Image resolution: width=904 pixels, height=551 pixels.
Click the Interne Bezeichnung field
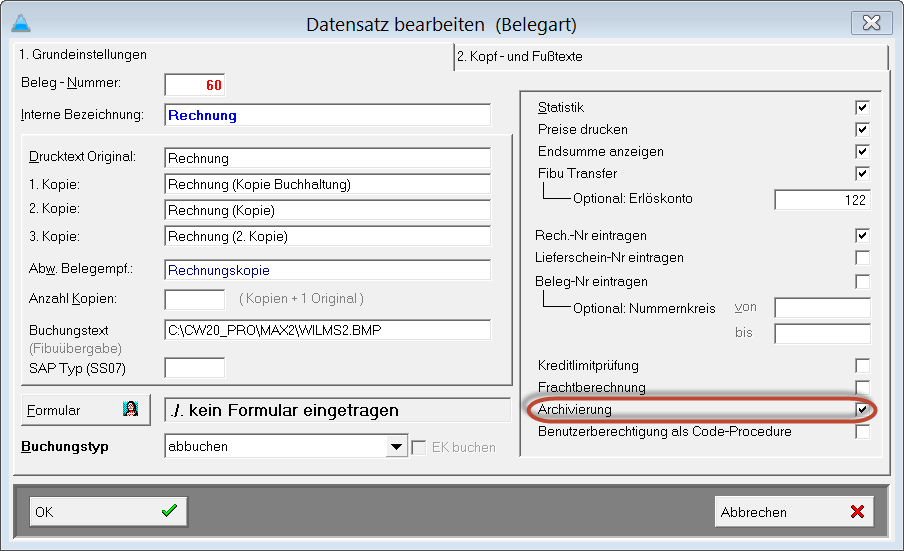coord(327,115)
